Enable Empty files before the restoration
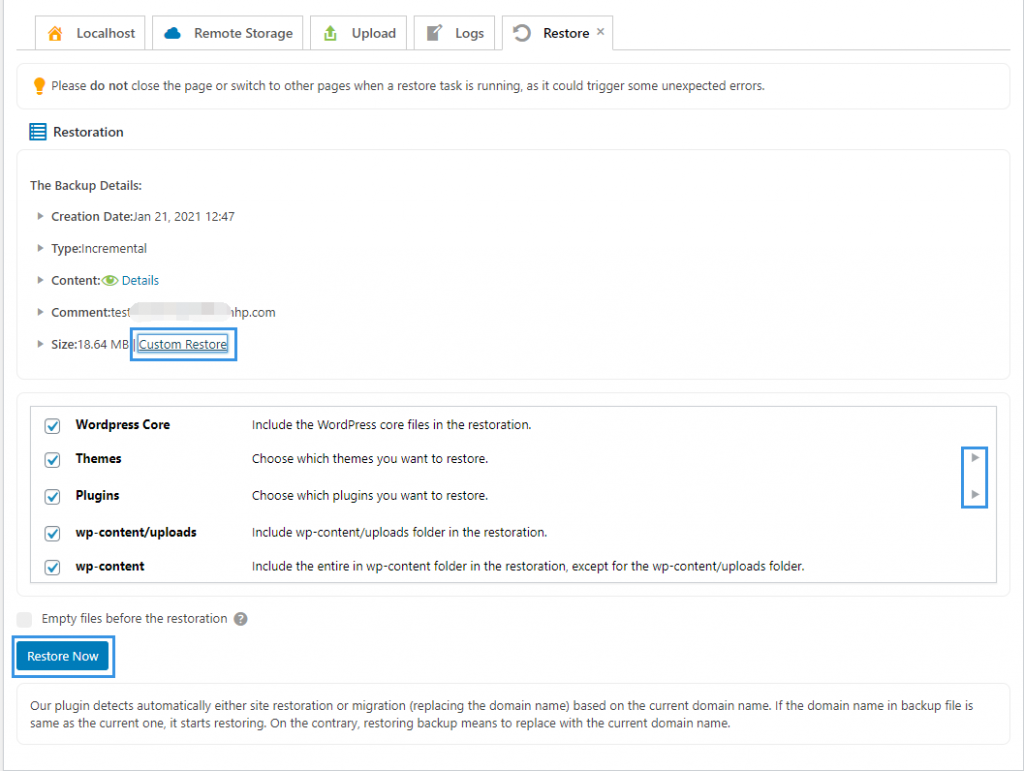This screenshot has width=1024, height=771. 24,619
